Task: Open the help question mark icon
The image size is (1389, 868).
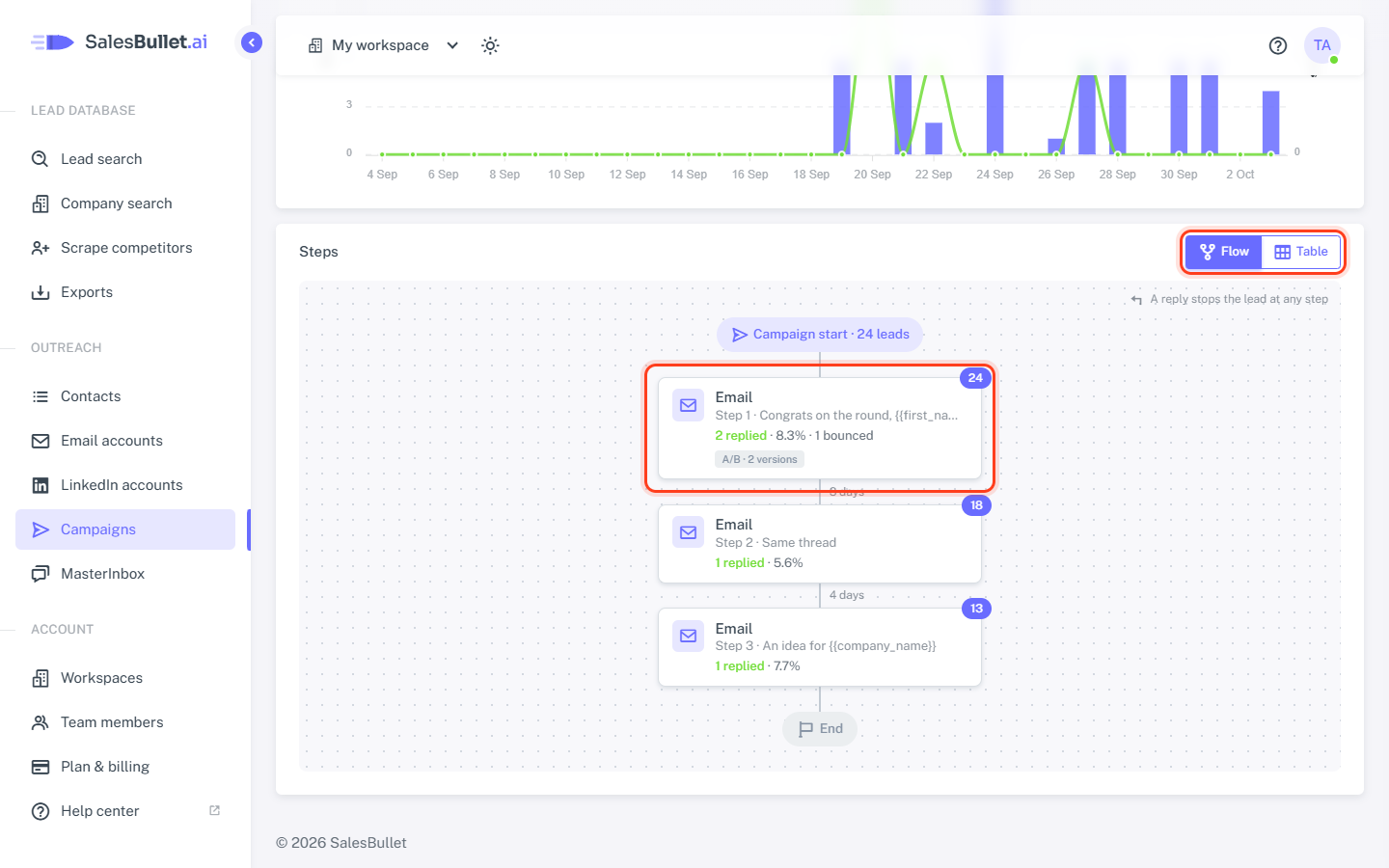Action: tap(1278, 45)
